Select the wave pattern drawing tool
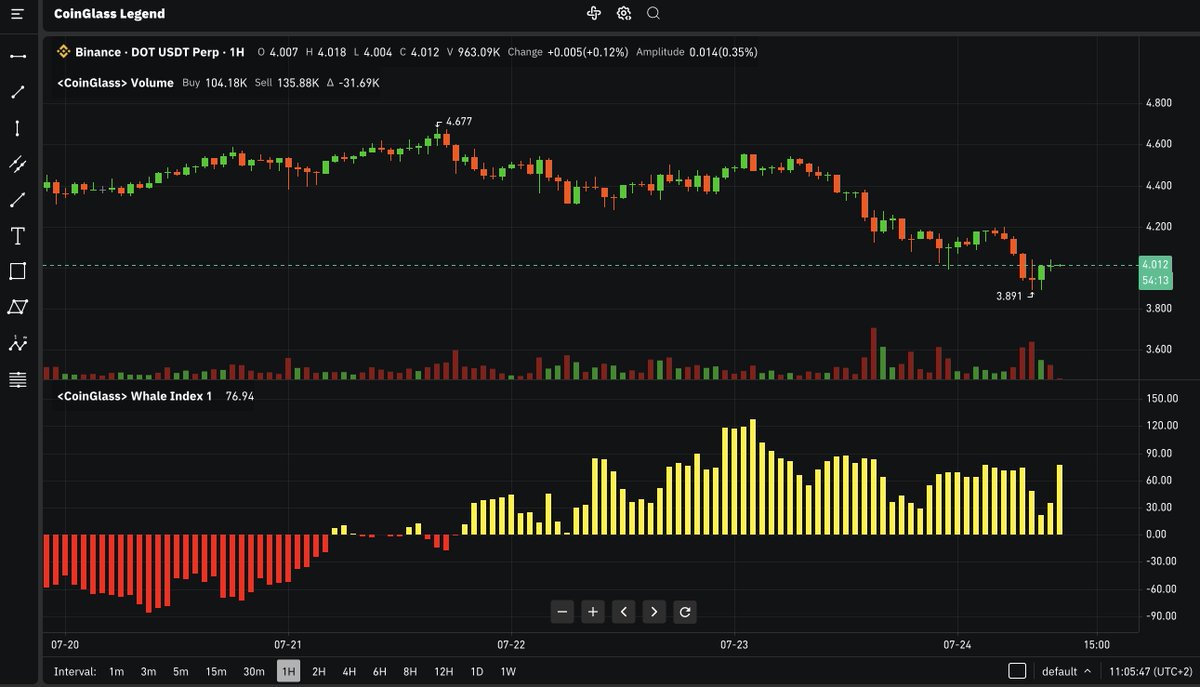 tap(18, 344)
